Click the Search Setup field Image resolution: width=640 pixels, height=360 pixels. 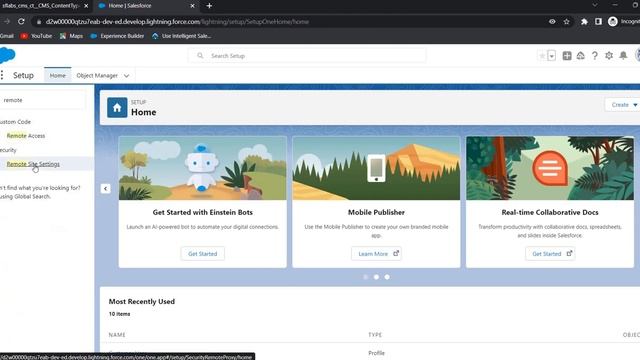(x=307, y=56)
